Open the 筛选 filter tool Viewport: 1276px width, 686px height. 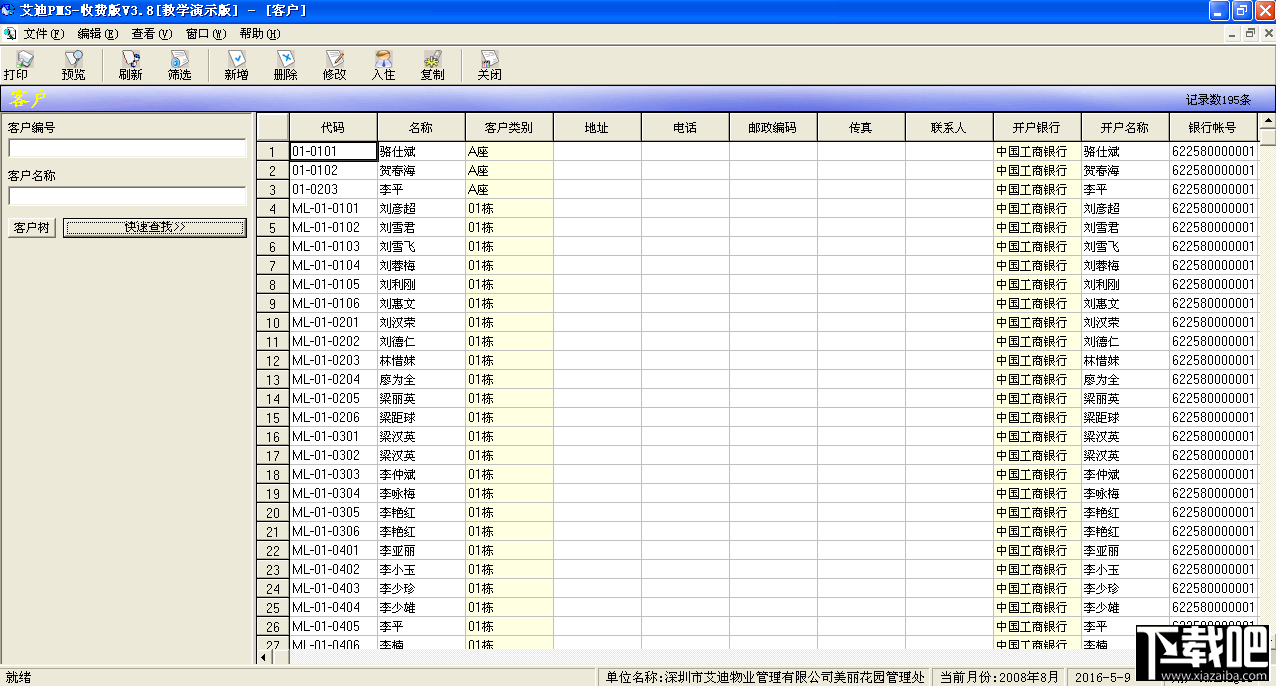tap(179, 65)
